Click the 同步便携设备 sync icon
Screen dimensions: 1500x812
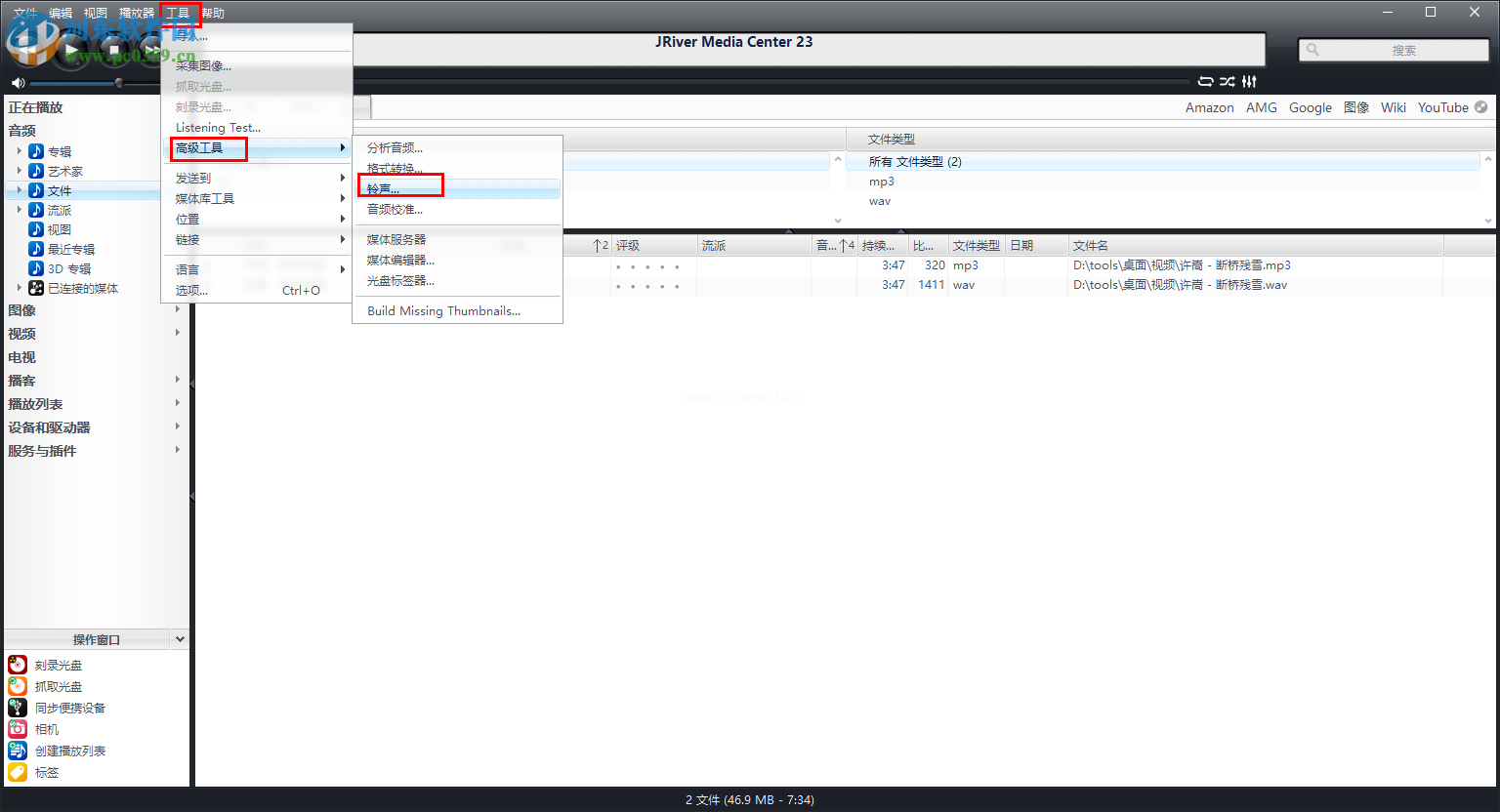point(18,708)
